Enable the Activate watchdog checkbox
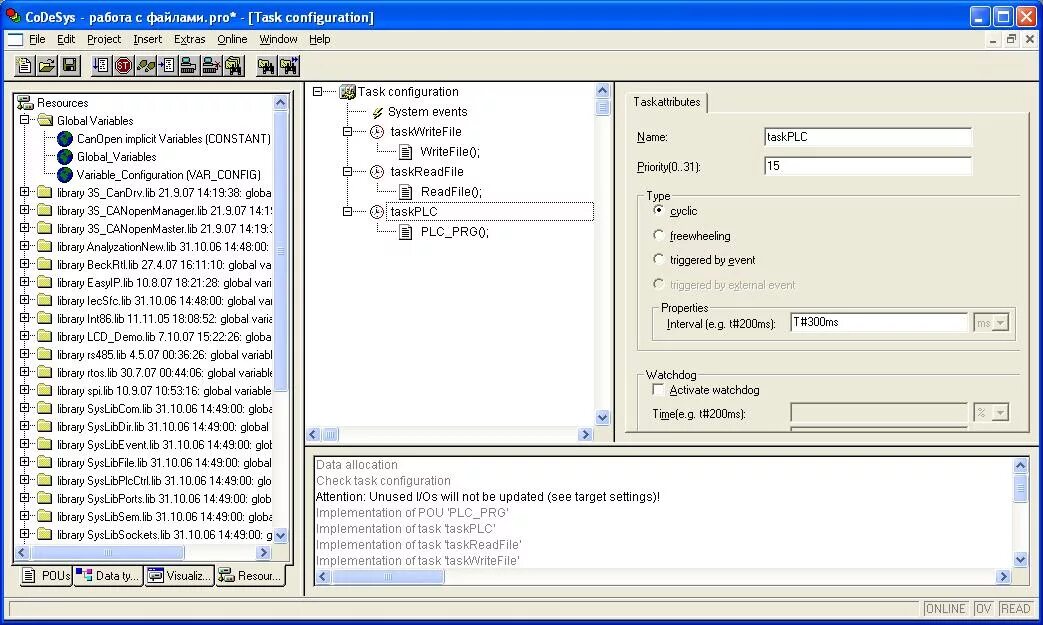The image size is (1043, 625). pyautogui.click(x=658, y=390)
